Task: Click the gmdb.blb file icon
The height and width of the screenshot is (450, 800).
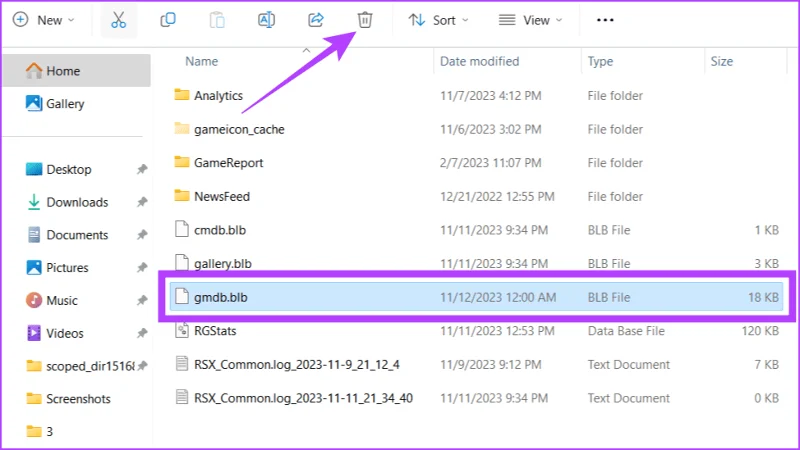Action: pos(182,296)
